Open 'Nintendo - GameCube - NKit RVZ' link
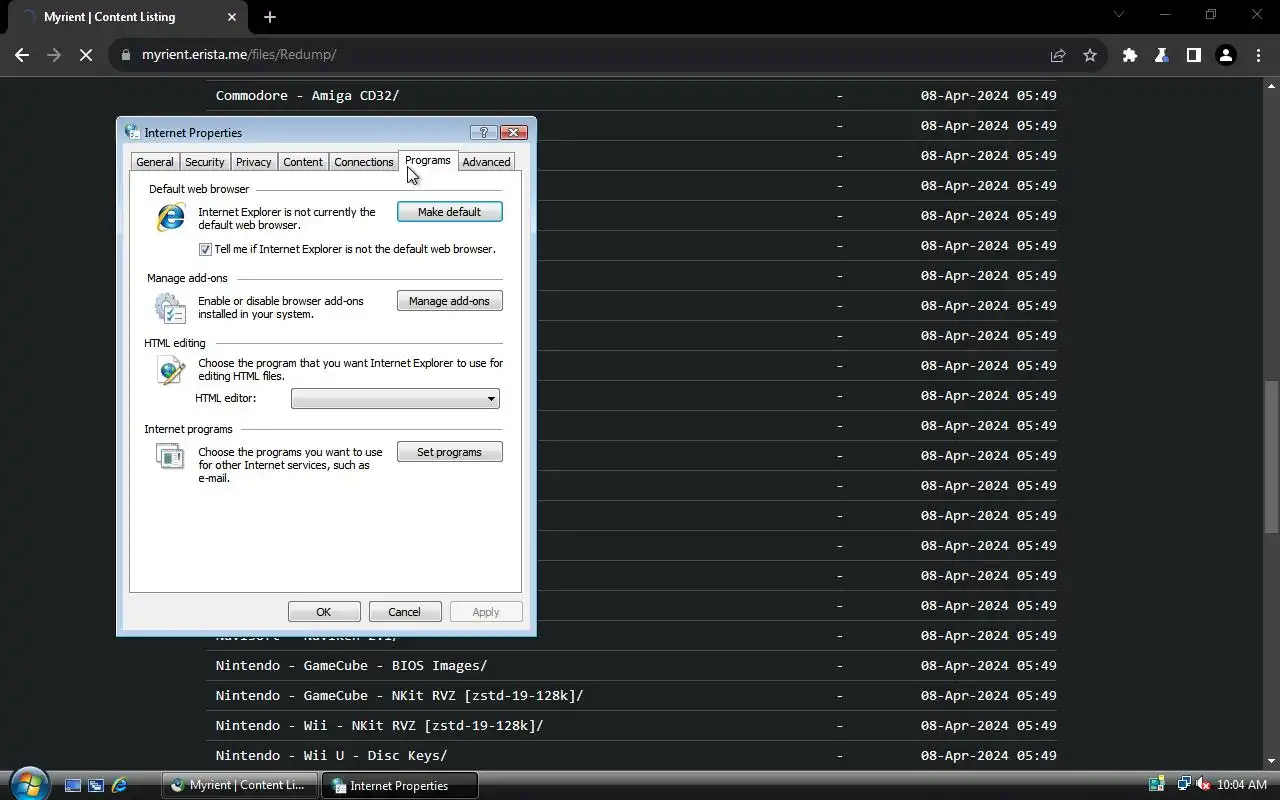The width and height of the screenshot is (1280, 800). [400, 695]
